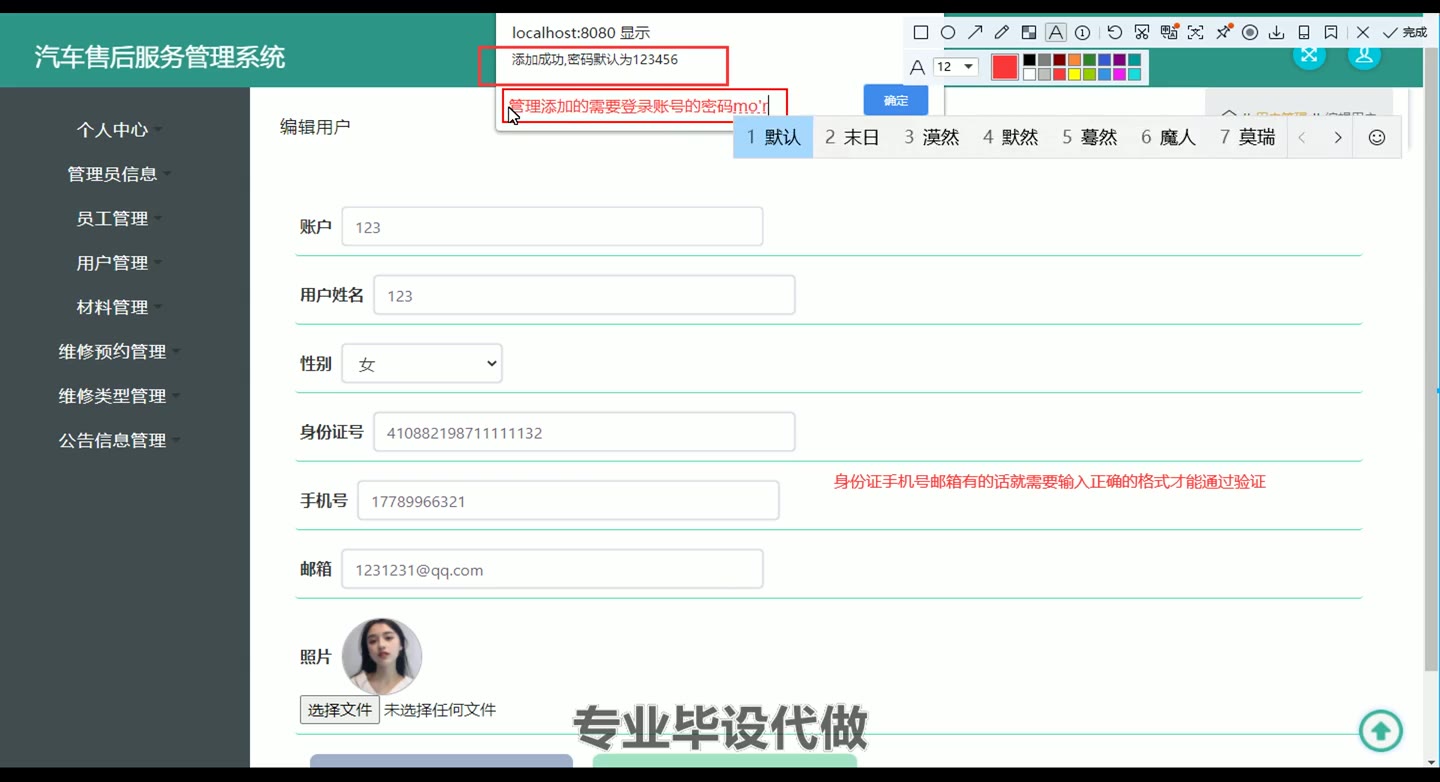Pick the cyan color swatch
Image resolution: width=1440 pixels, height=782 pixels.
1134,74
